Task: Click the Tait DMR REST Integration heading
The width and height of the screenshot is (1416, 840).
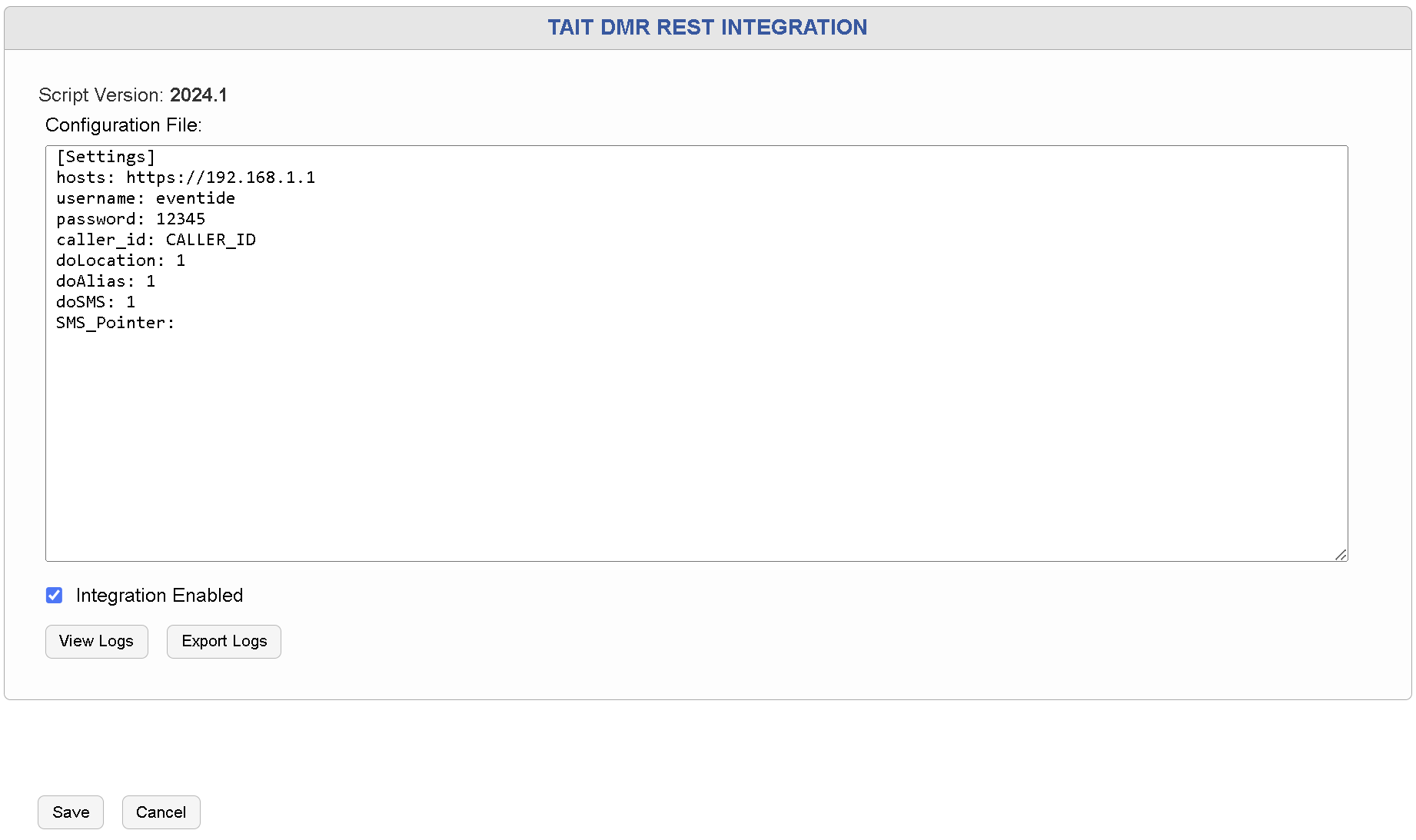Action: [x=707, y=28]
